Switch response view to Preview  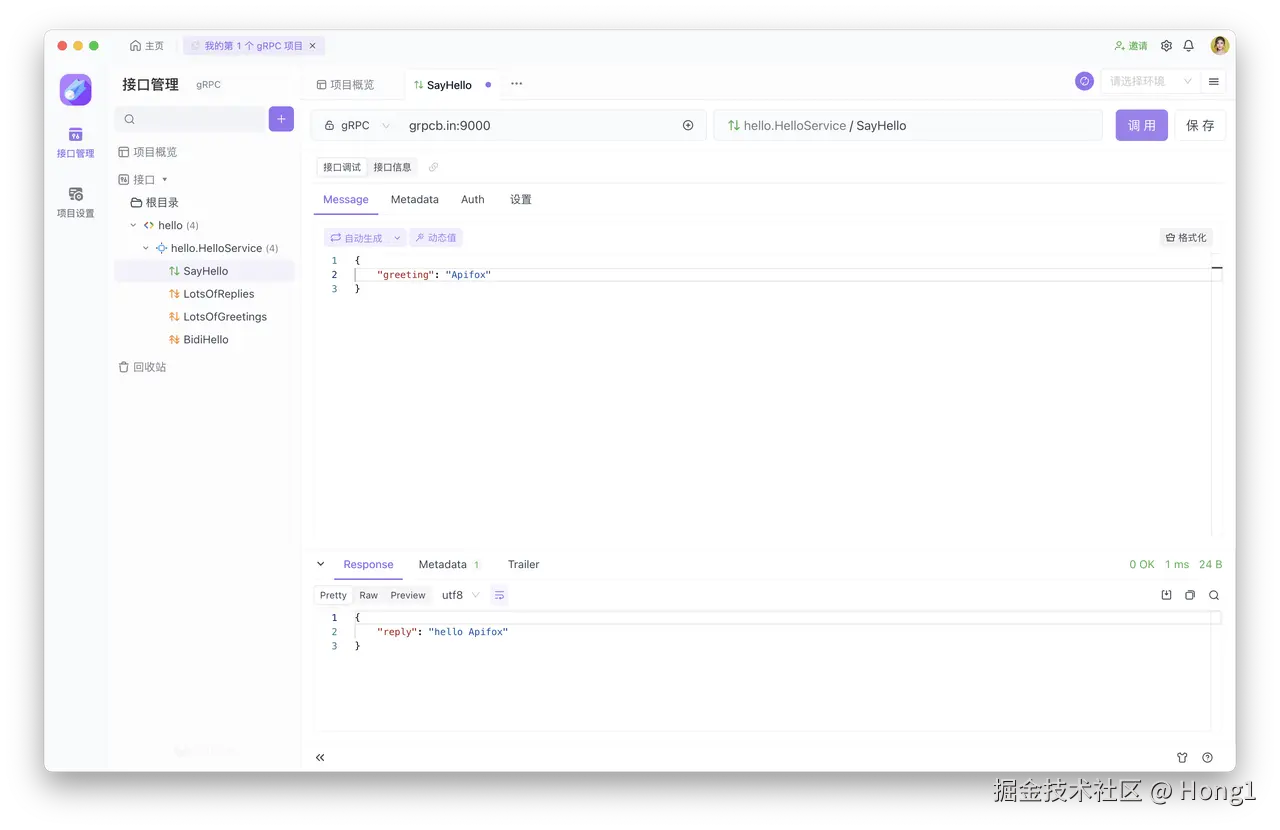click(408, 595)
